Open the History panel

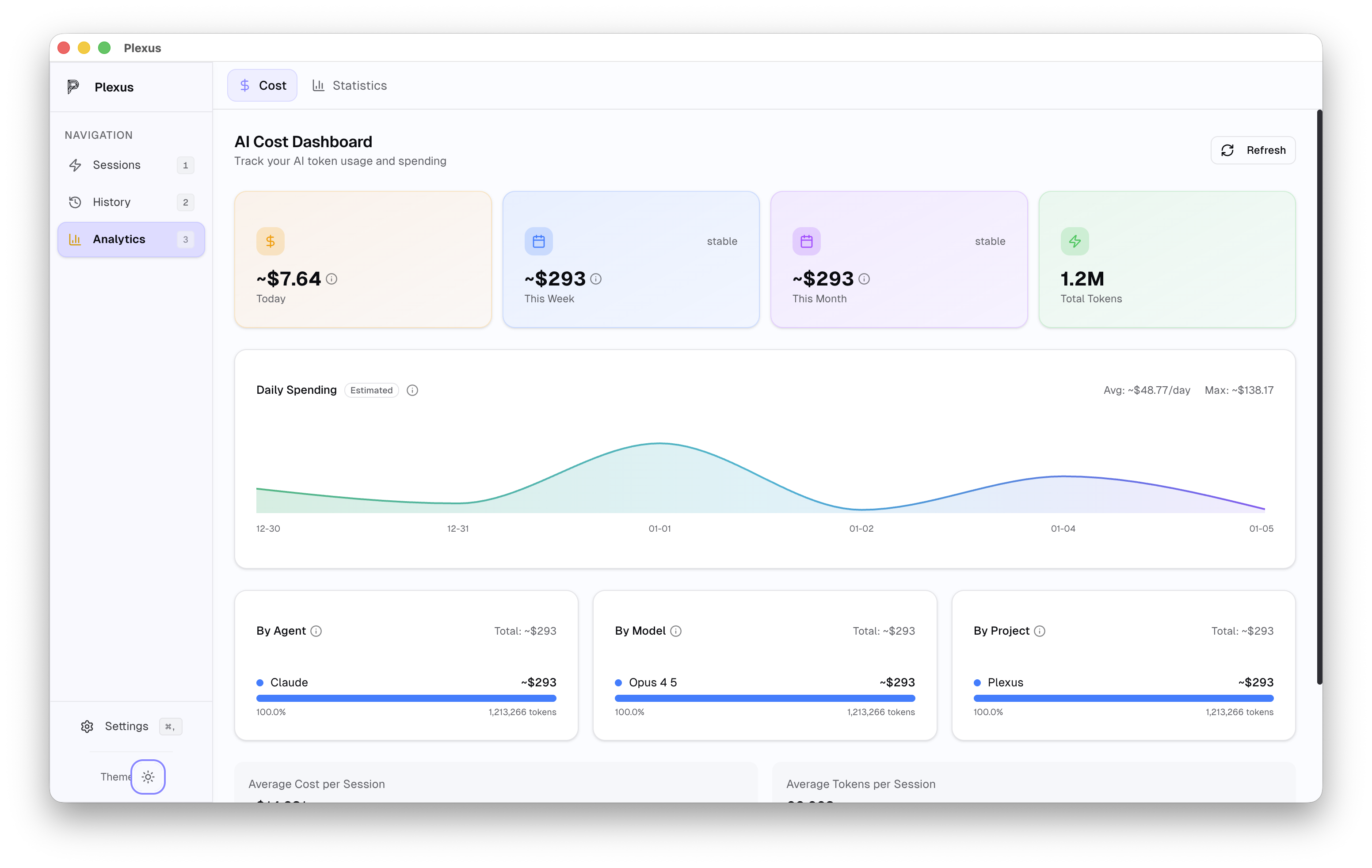(x=112, y=202)
